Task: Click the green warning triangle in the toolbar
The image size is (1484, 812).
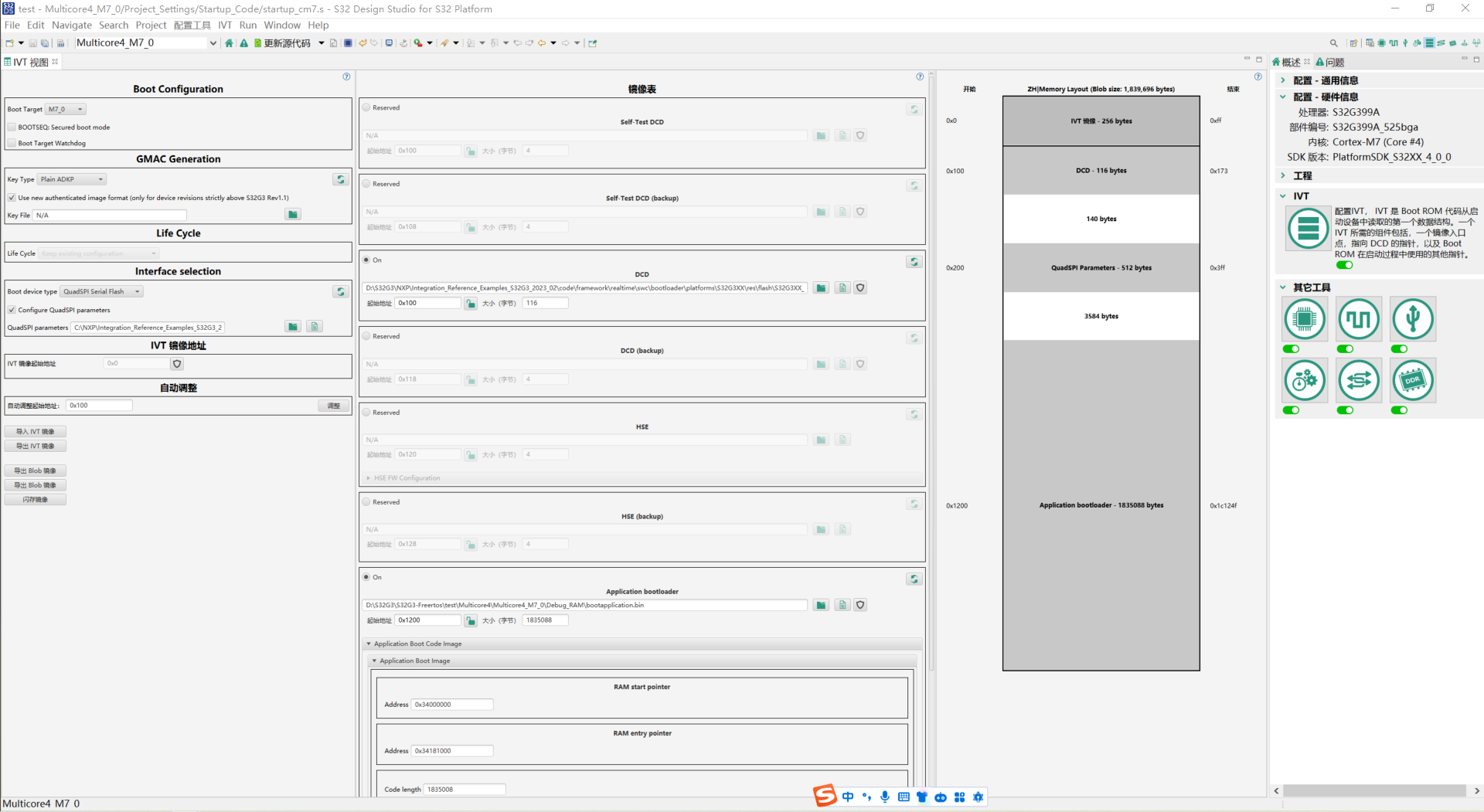Action: (244, 43)
